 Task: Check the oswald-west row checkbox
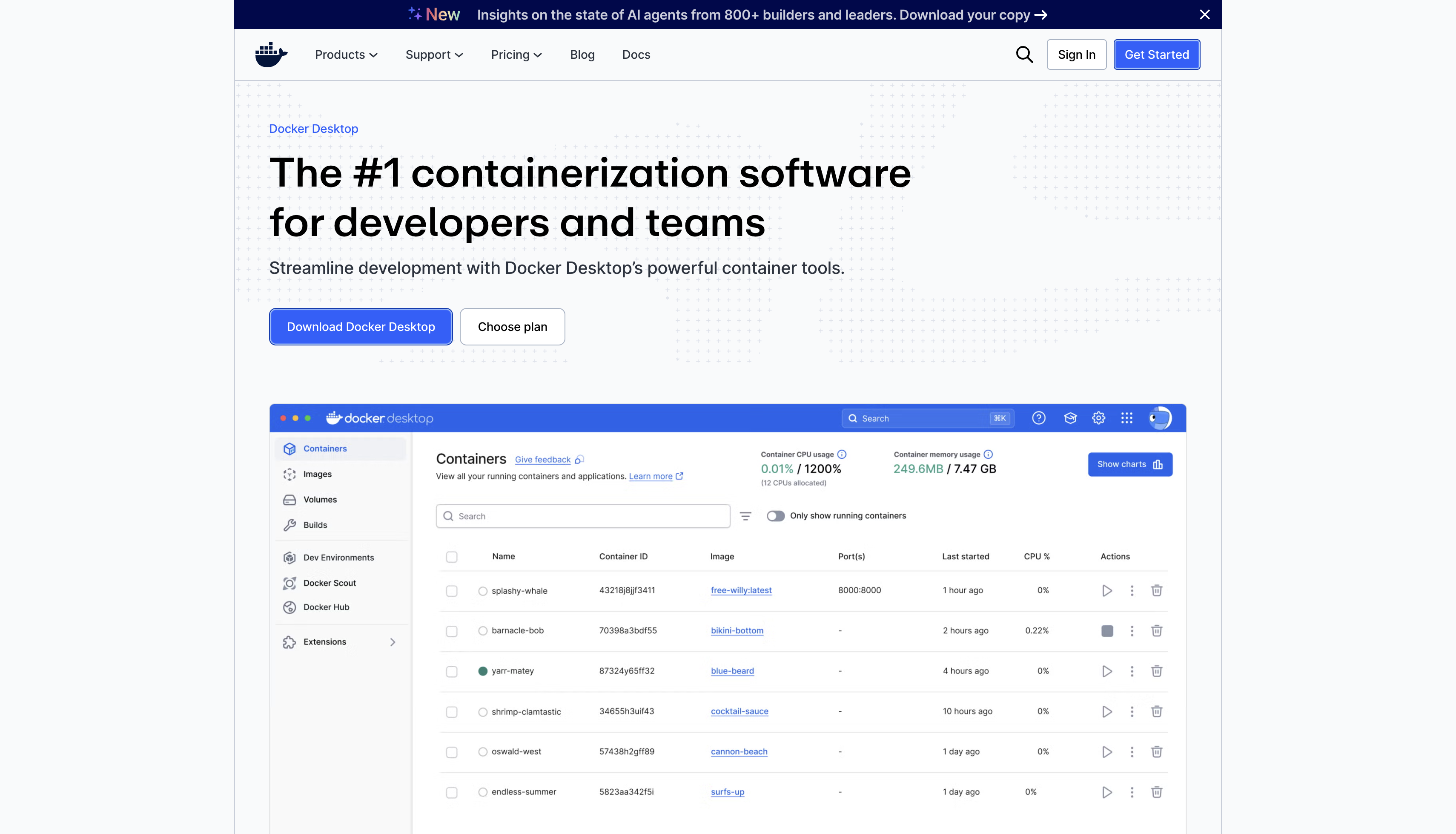pos(452,752)
